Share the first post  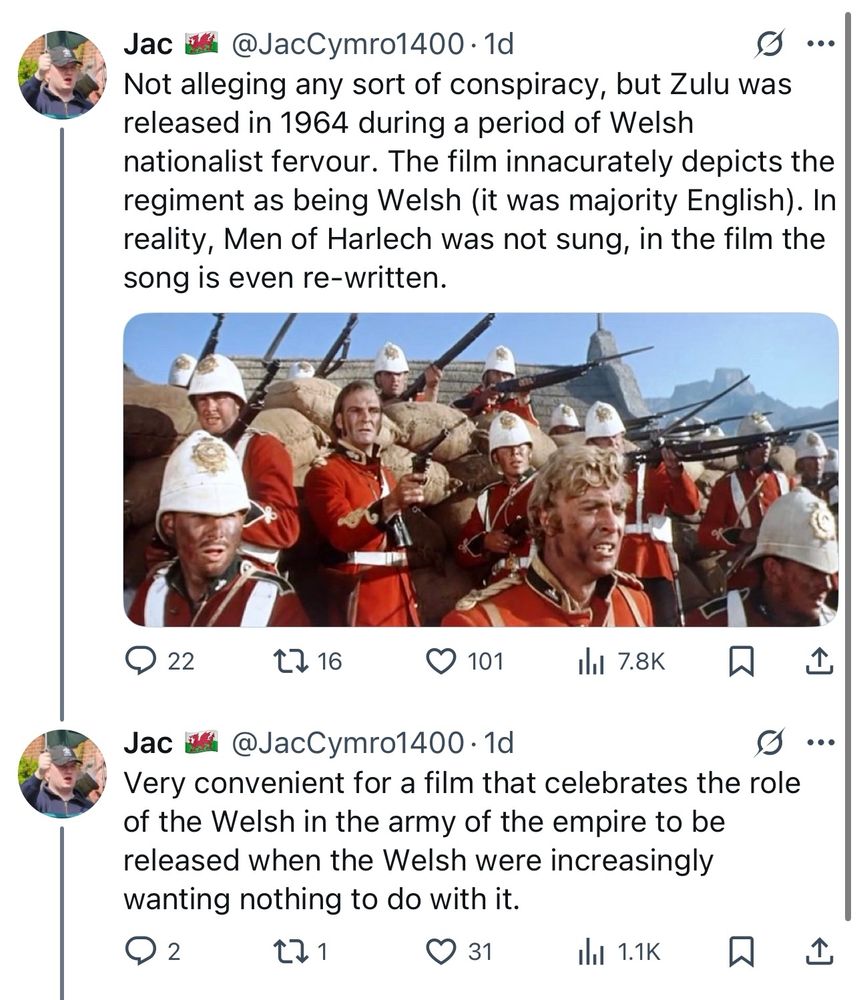pos(819,661)
